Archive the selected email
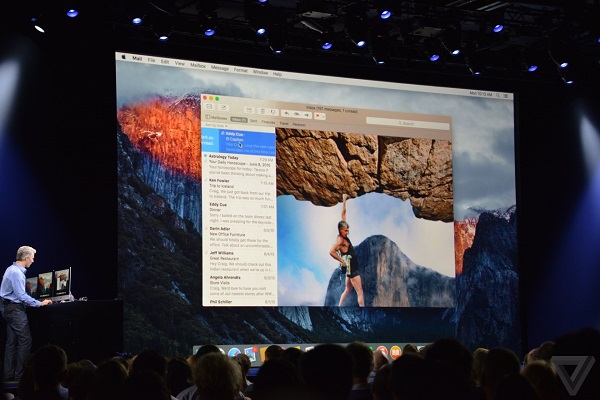 [x=250, y=111]
